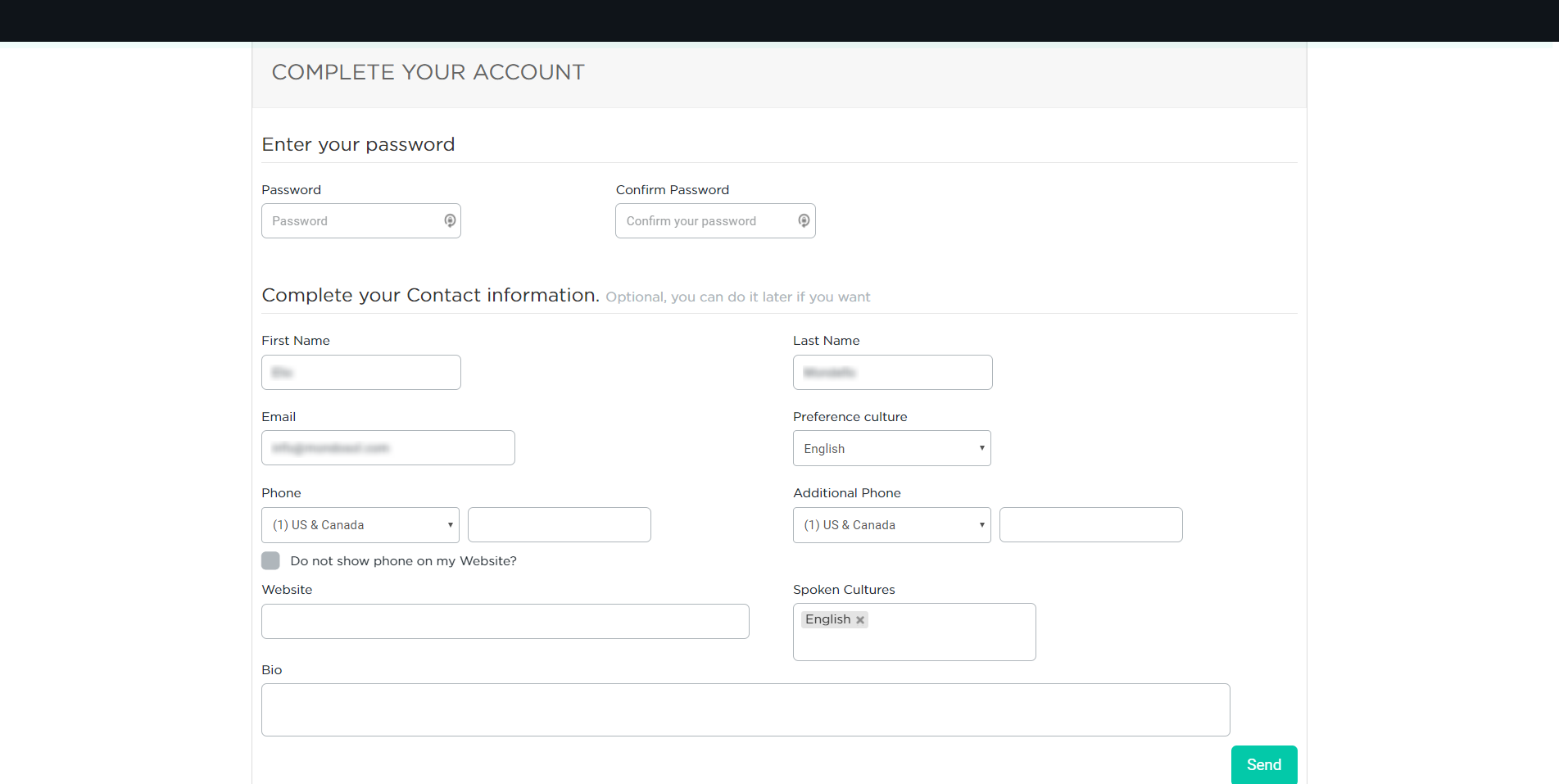
Task: Select the First Name text box
Action: point(360,373)
